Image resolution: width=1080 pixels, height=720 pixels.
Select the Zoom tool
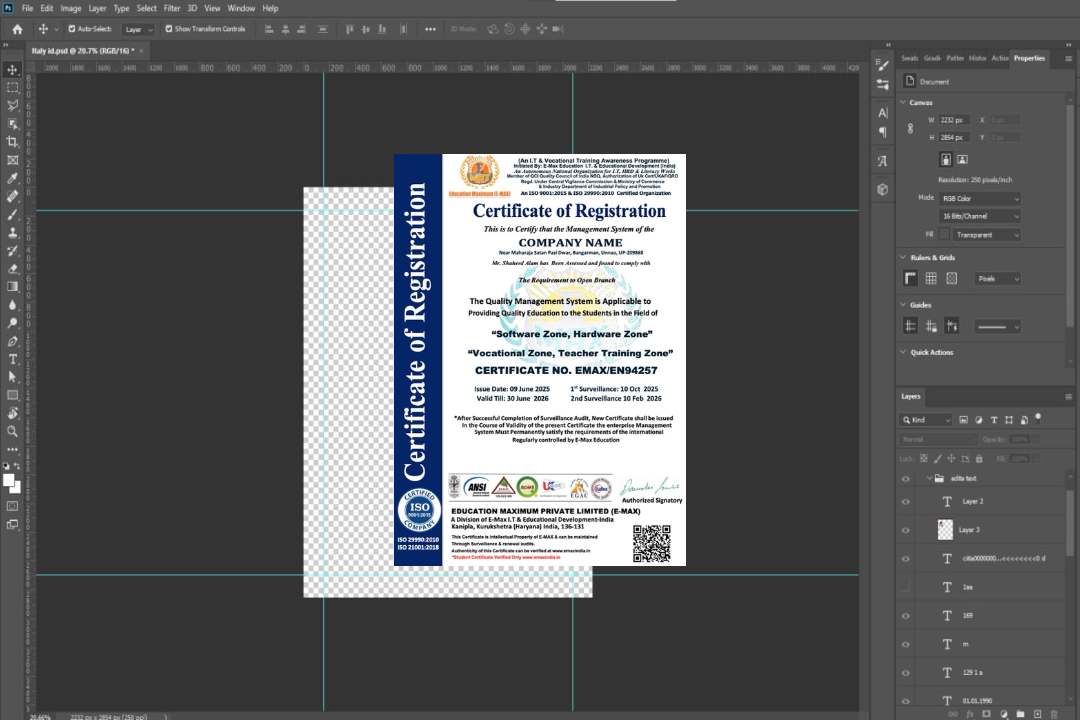[x=12, y=431]
